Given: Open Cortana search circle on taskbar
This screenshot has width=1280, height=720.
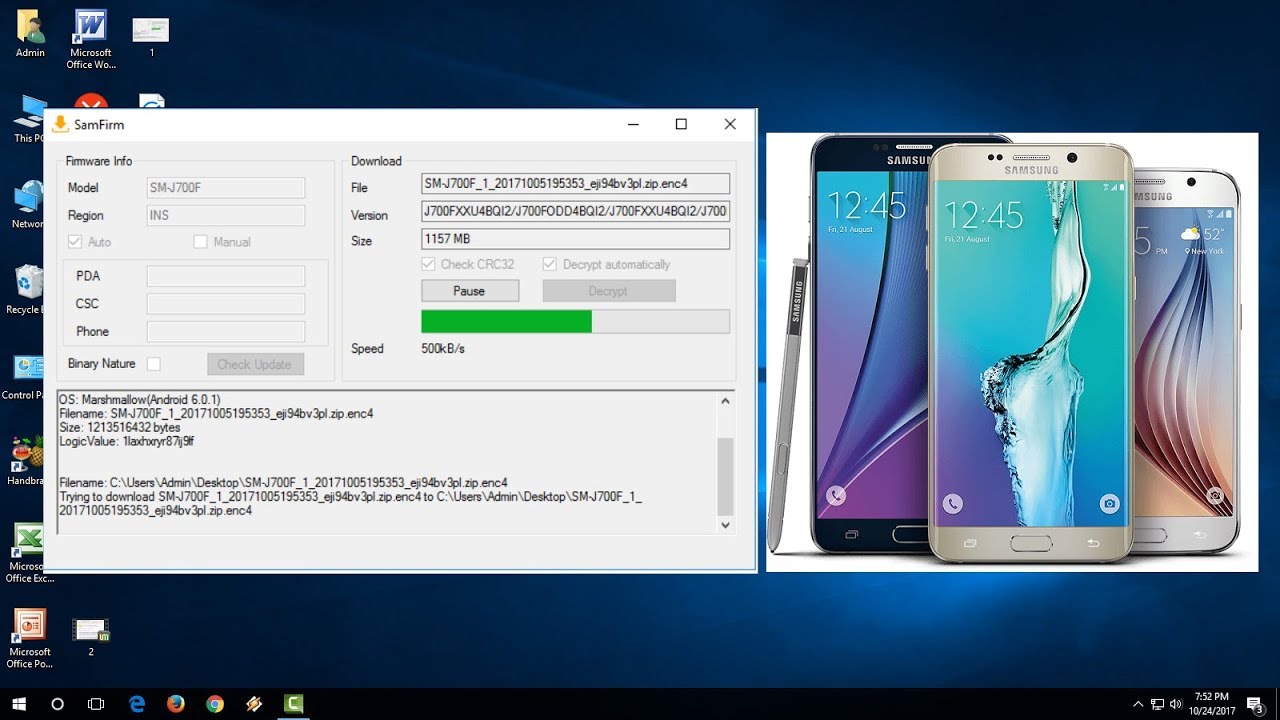Looking at the screenshot, I should coord(57,704).
